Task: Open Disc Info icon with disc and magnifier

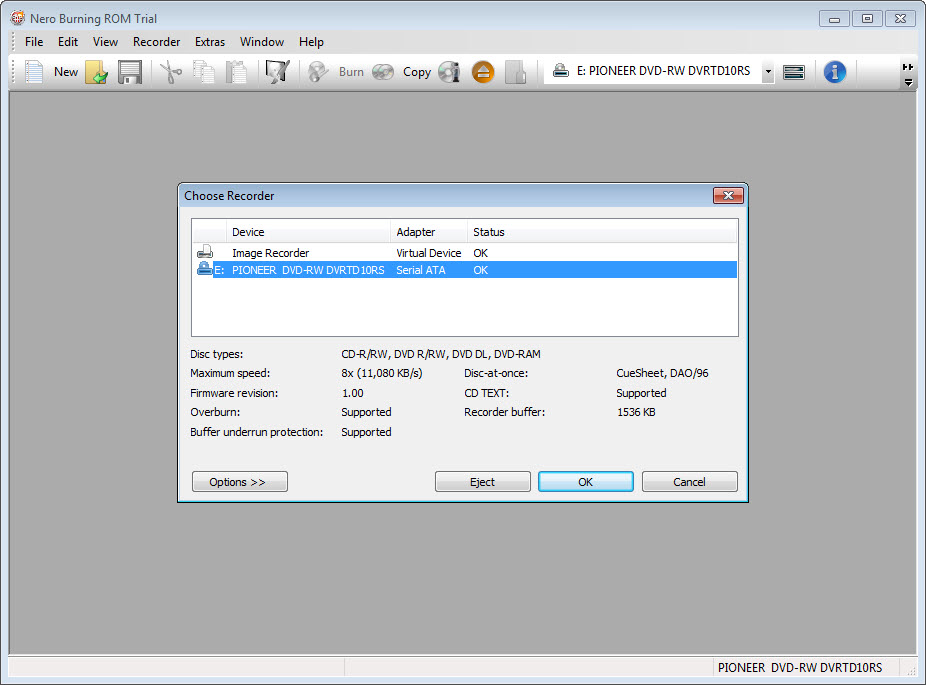Action: pyautogui.click(x=449, y=72)
